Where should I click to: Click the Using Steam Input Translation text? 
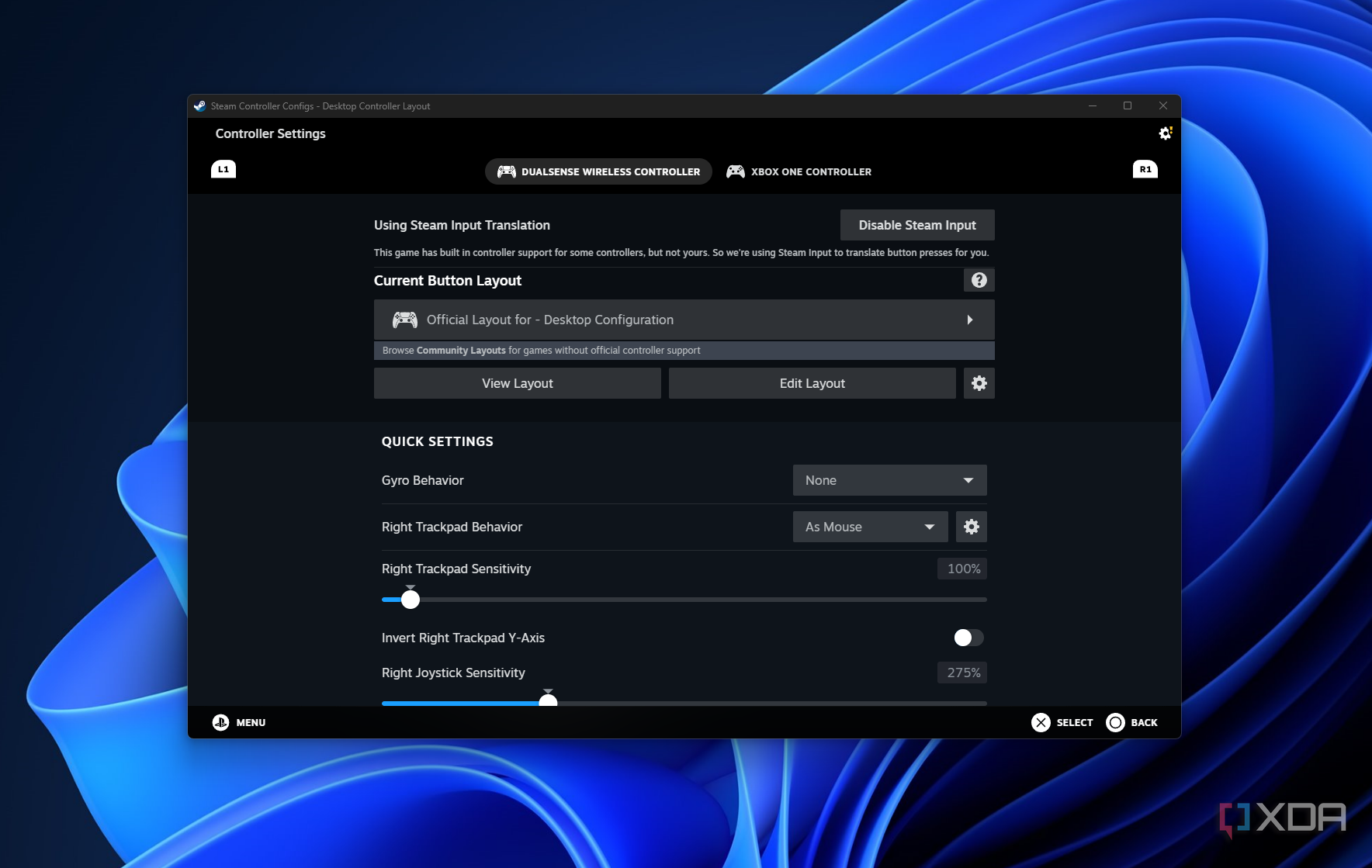tap(462, 225)
